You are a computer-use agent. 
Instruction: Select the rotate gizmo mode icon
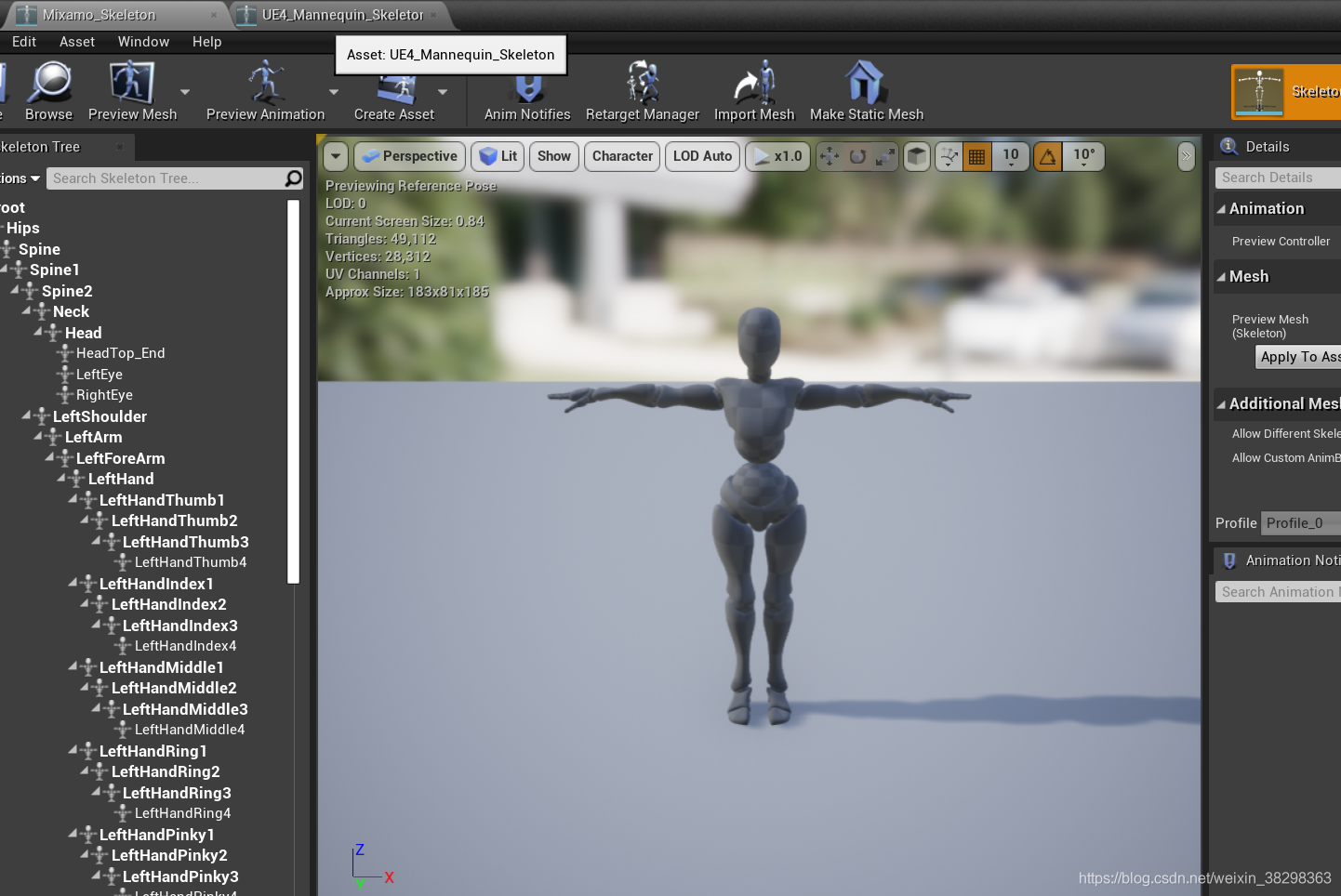[857, 156]
